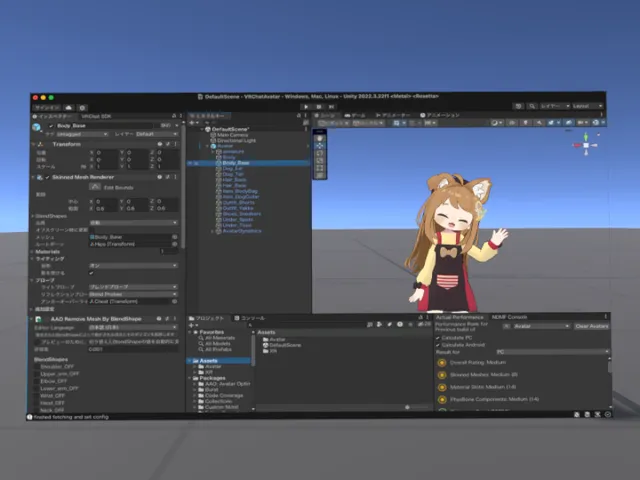Click the scene orientation gizmo center cube
The image size is (640, 480).
[586, 145]
